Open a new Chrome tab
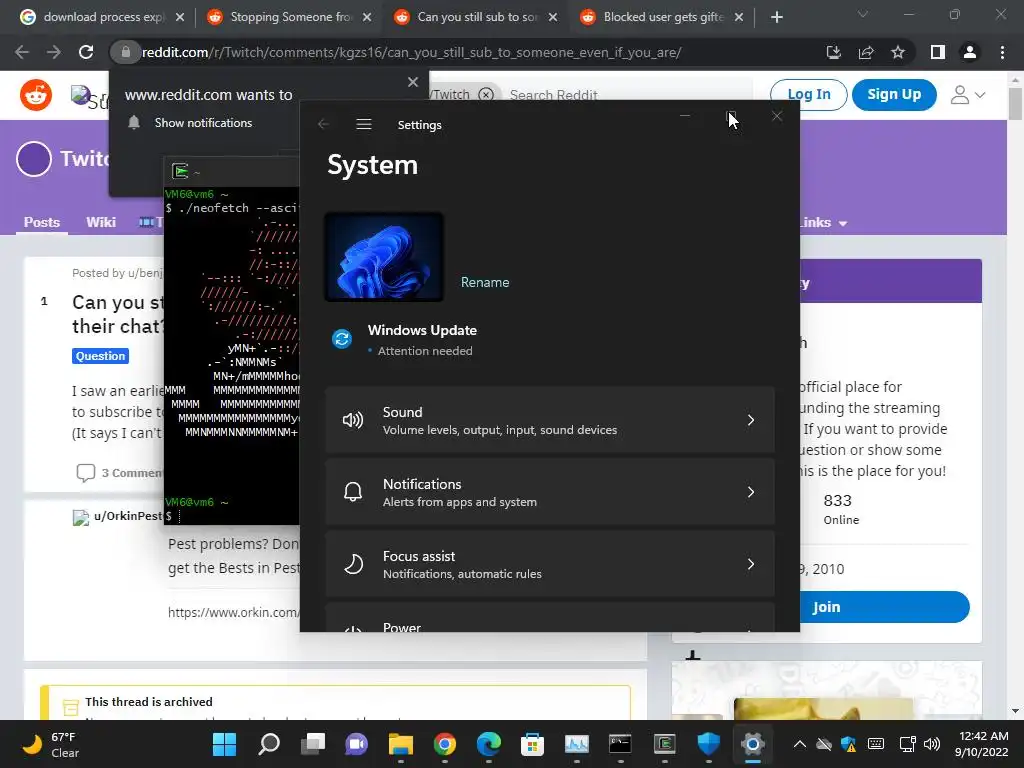The height and width of the screenshot is (768, 1024). pos(776,17)
